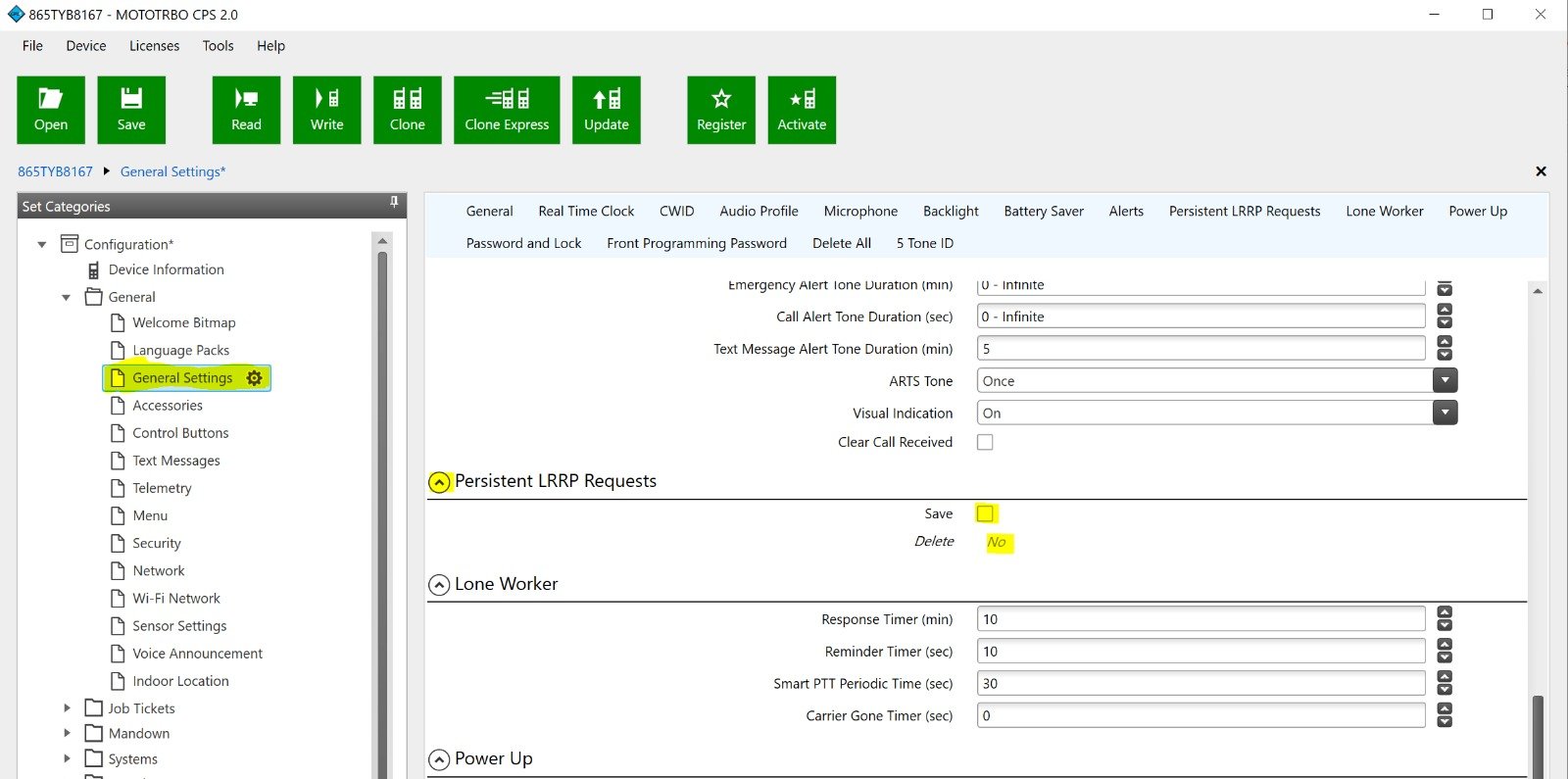Image resolution: width=1568 pixels, height=779 pixels.
Task: Select Voice Announcement in the tree
Action: coord(197,653)
